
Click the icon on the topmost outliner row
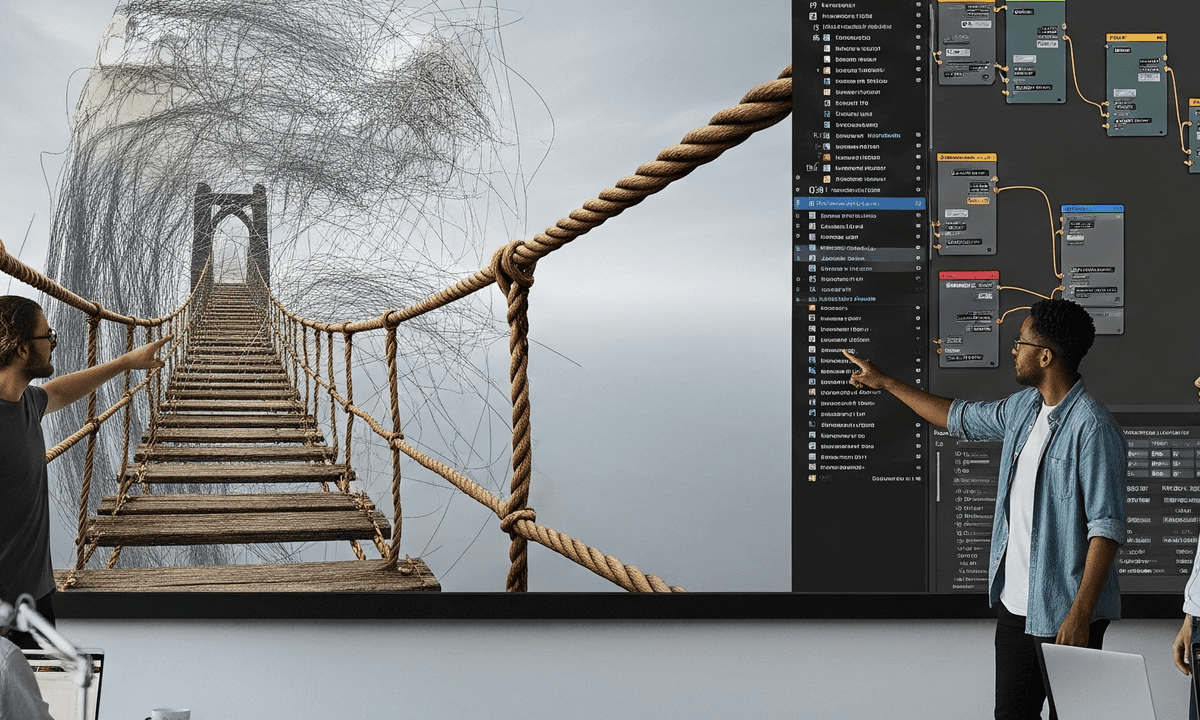811,7
